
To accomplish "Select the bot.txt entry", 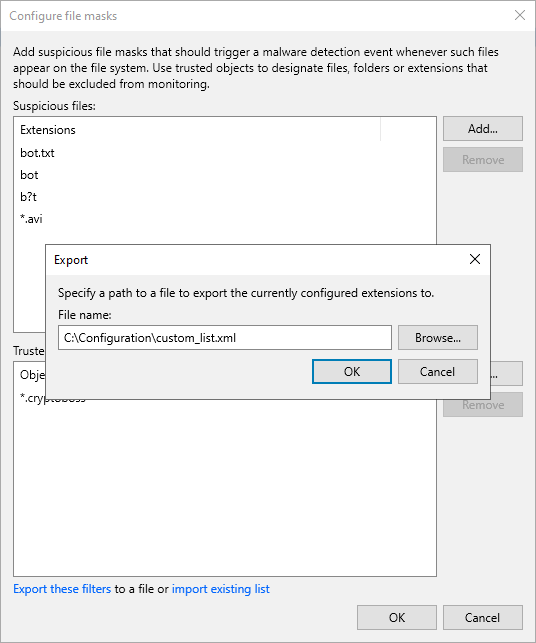I will point(37,153).
